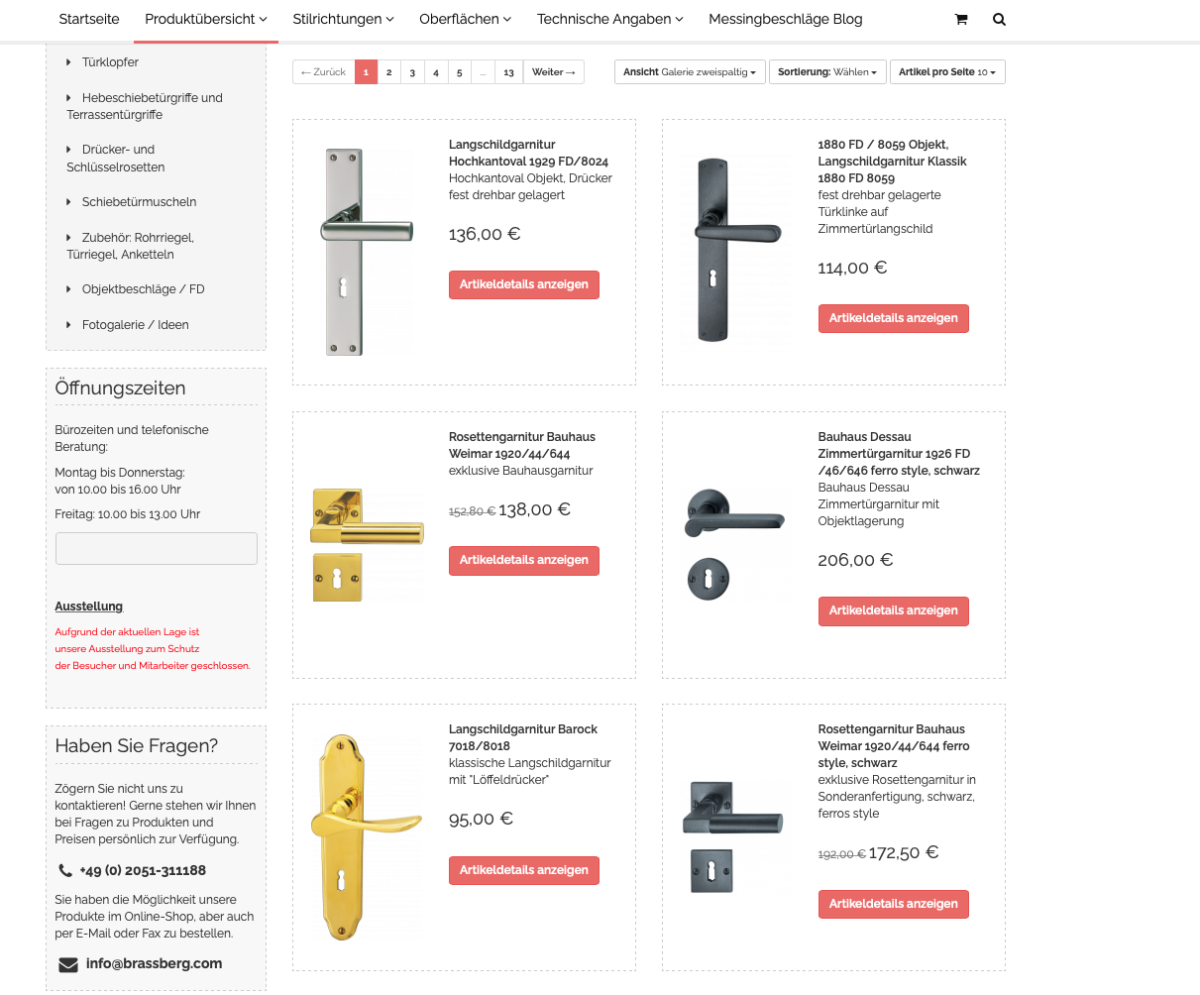Image resolution: width=1200 pixels, height=995 pixels.
Task: Expand the Stilrichtungen menu
Action: (343, 19)
